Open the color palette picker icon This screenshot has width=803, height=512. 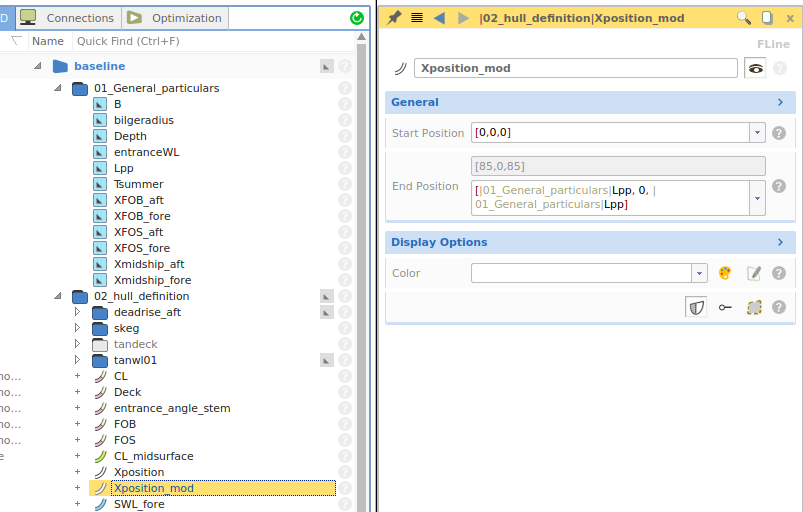[725, 273]
